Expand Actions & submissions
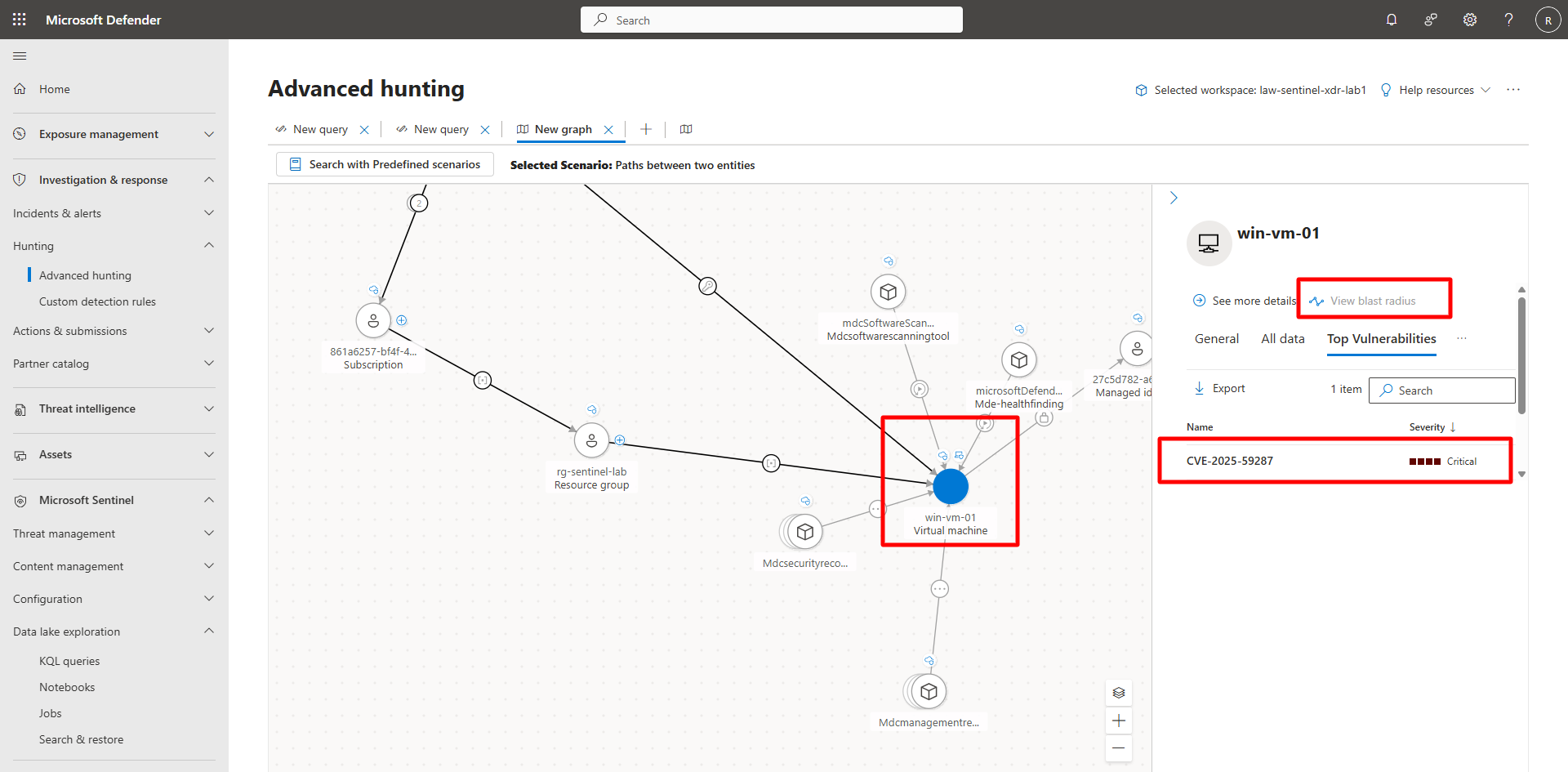Screen dimensions: 1568x772 pos(209,331)
